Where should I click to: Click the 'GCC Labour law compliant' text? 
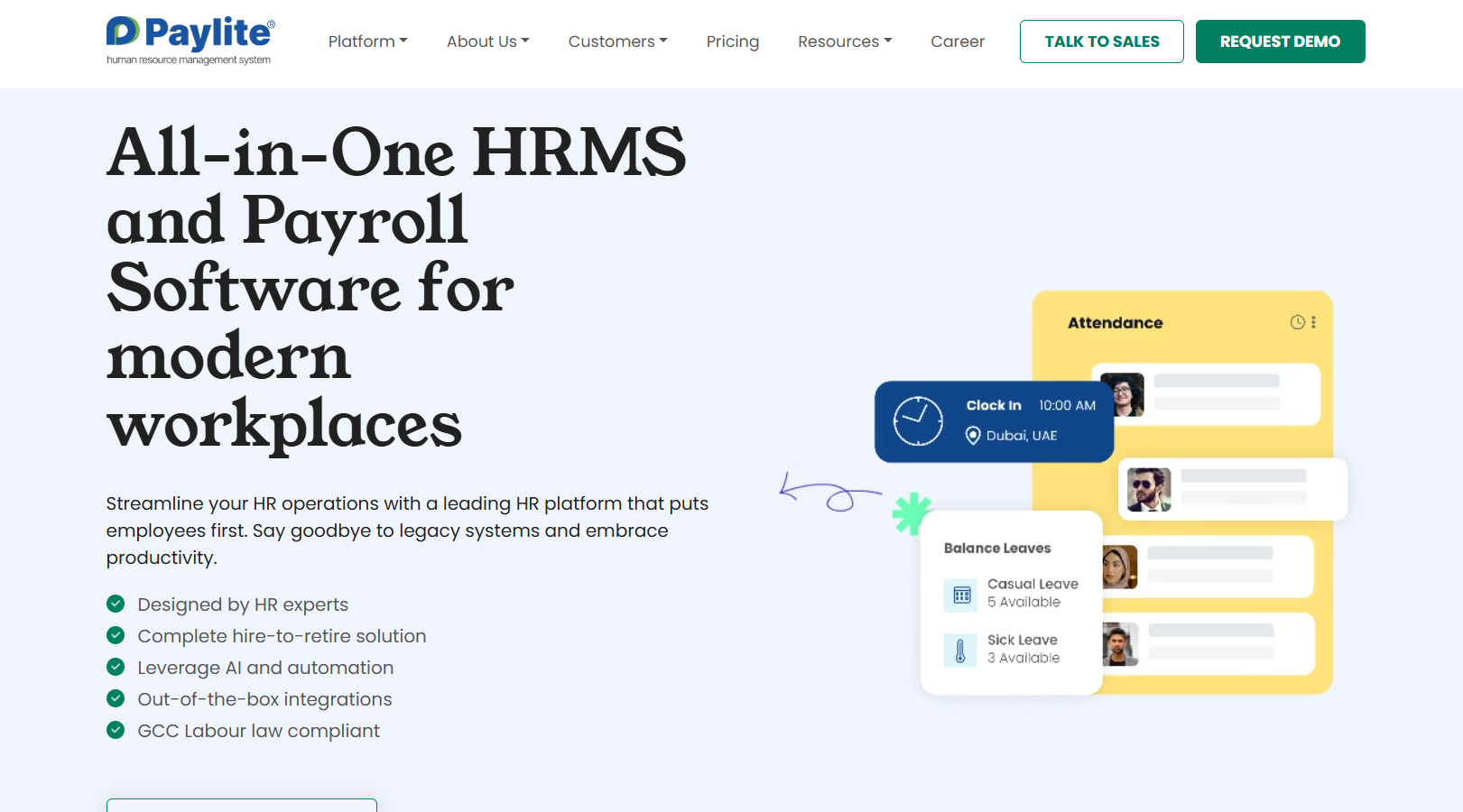click(x=259, y=731)
